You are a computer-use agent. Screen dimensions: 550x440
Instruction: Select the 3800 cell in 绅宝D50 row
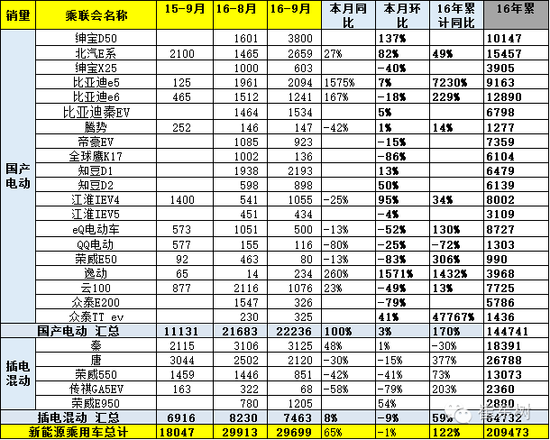(x=294, y=38)
